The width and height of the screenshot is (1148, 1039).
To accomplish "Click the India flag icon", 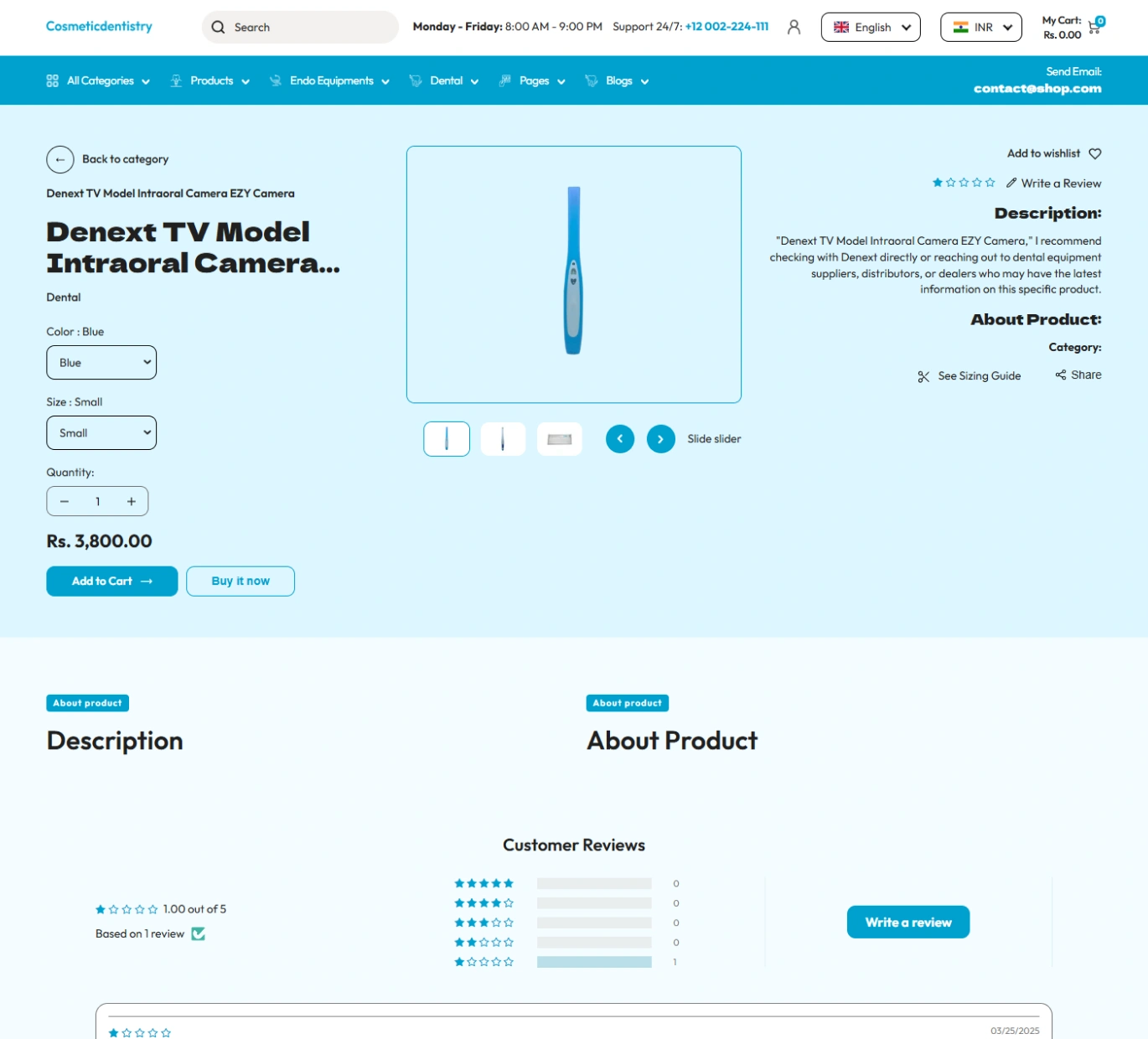I will pos(961,27).
